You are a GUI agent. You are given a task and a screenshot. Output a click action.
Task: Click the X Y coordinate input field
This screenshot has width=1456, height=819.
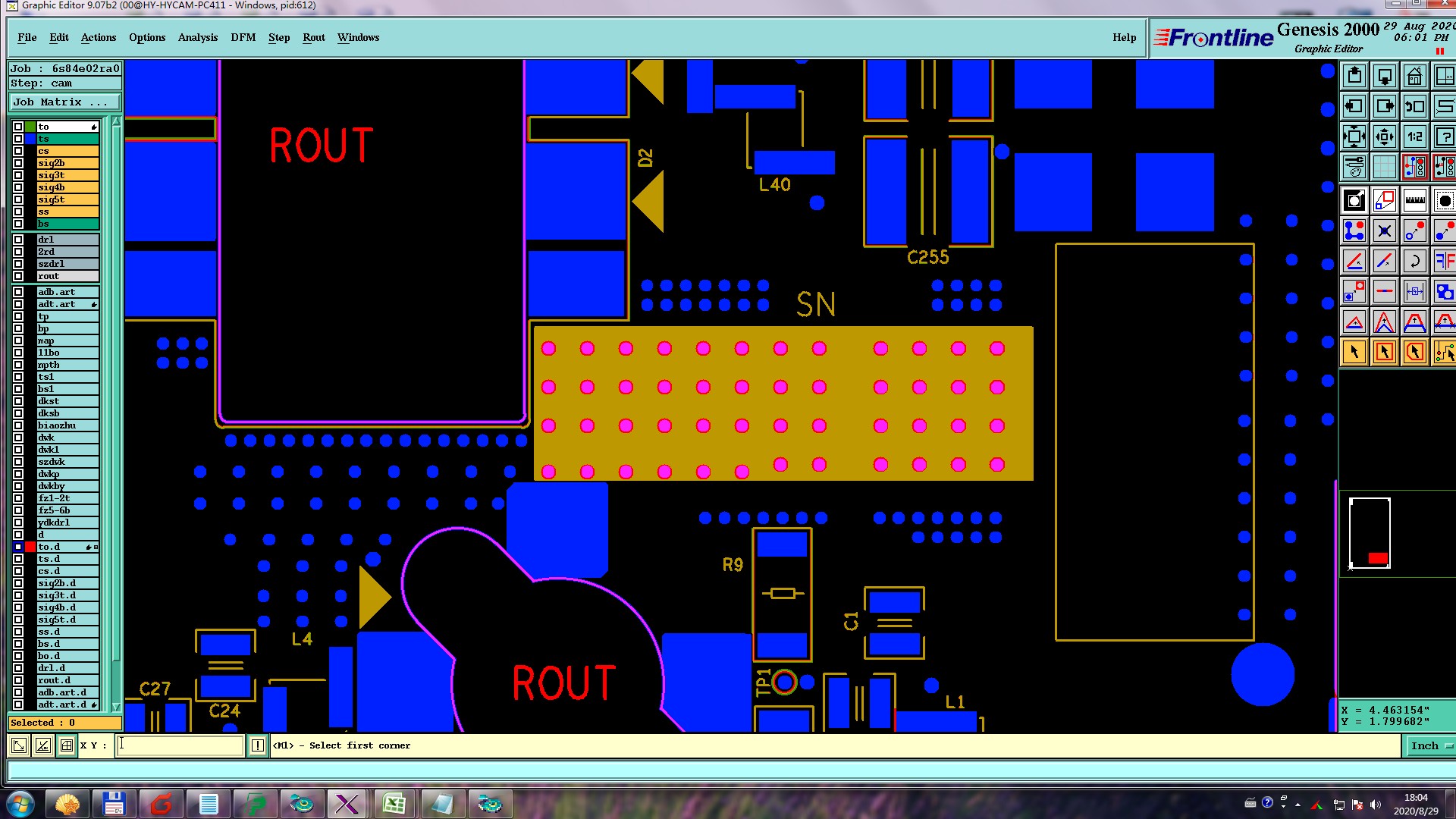(x=180, y=745)
